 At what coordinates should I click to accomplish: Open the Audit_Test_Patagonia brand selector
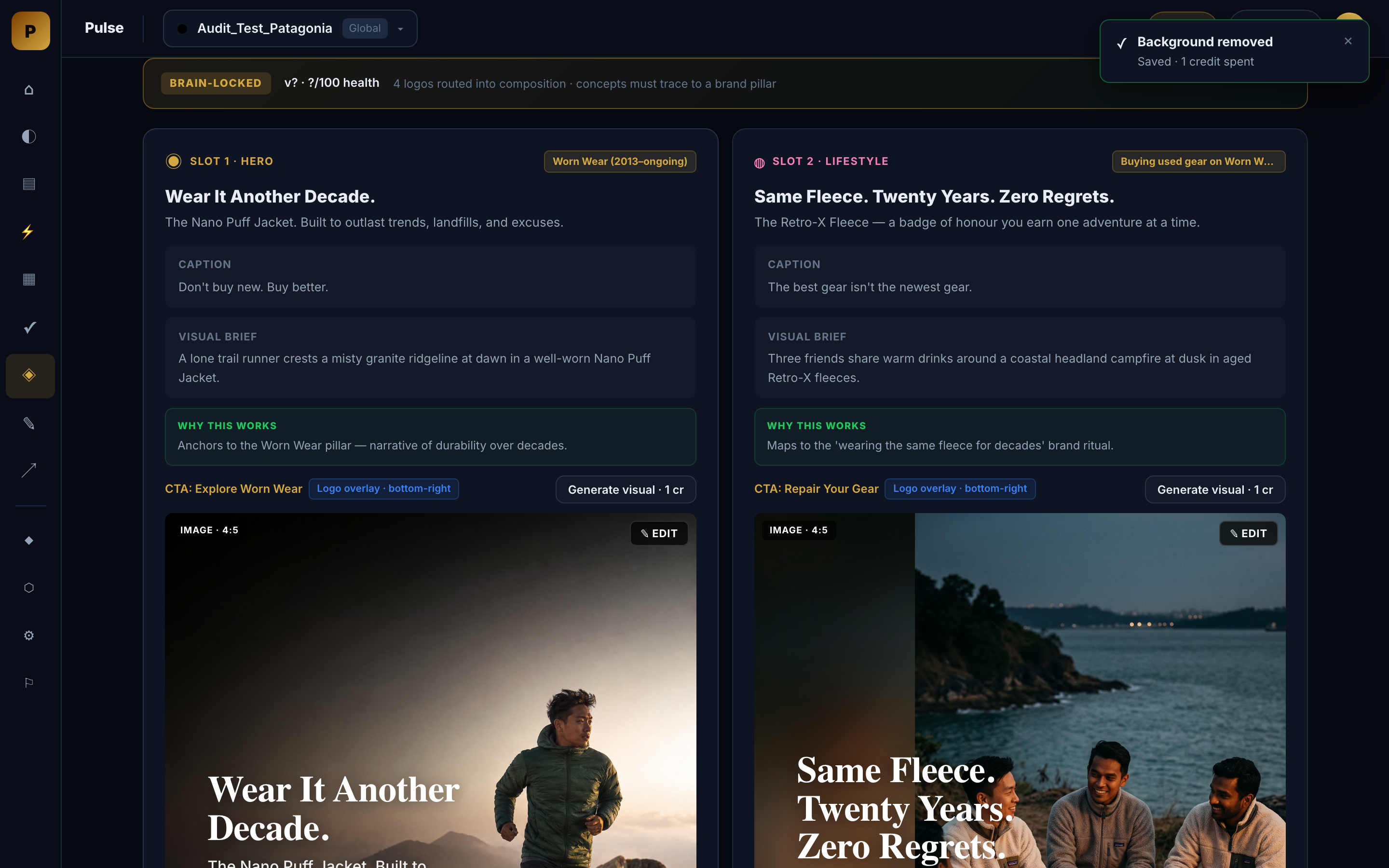click(290, 28)
